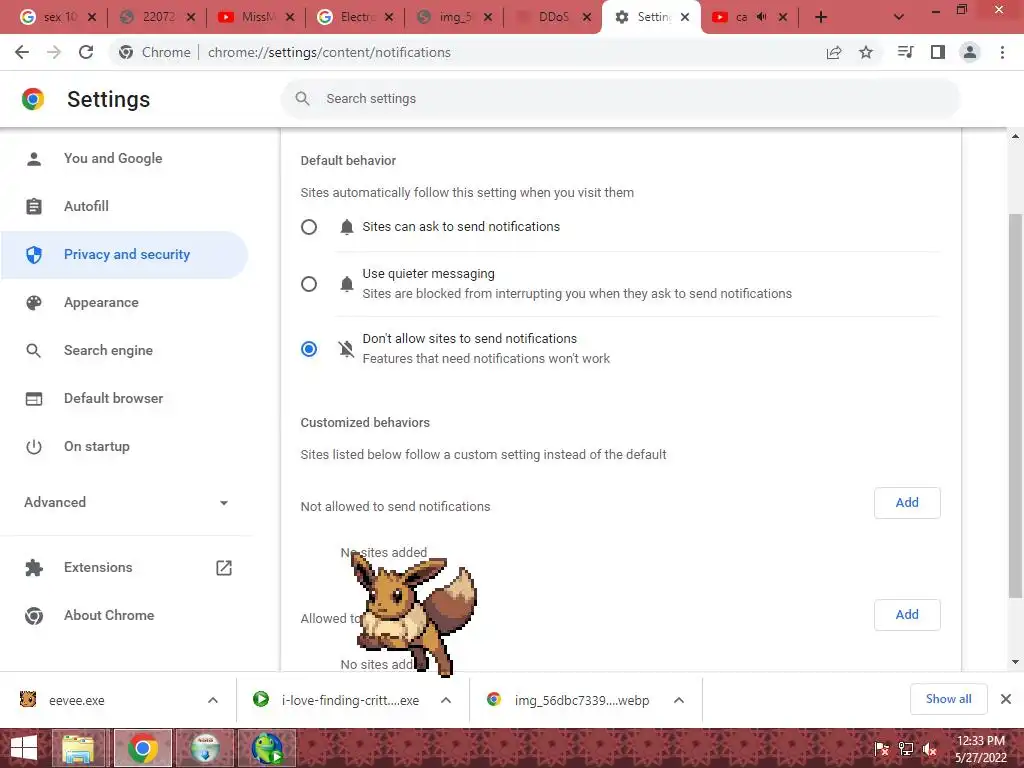The image size is (1024, 768).
Task: Select Don't allow sites to send notifications
Action: click(309, 349)
